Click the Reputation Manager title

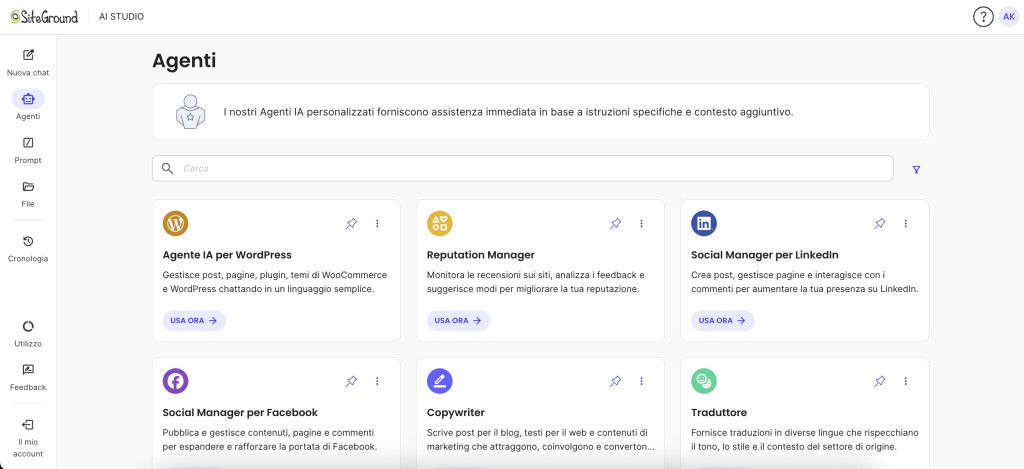tap(481, 255)
